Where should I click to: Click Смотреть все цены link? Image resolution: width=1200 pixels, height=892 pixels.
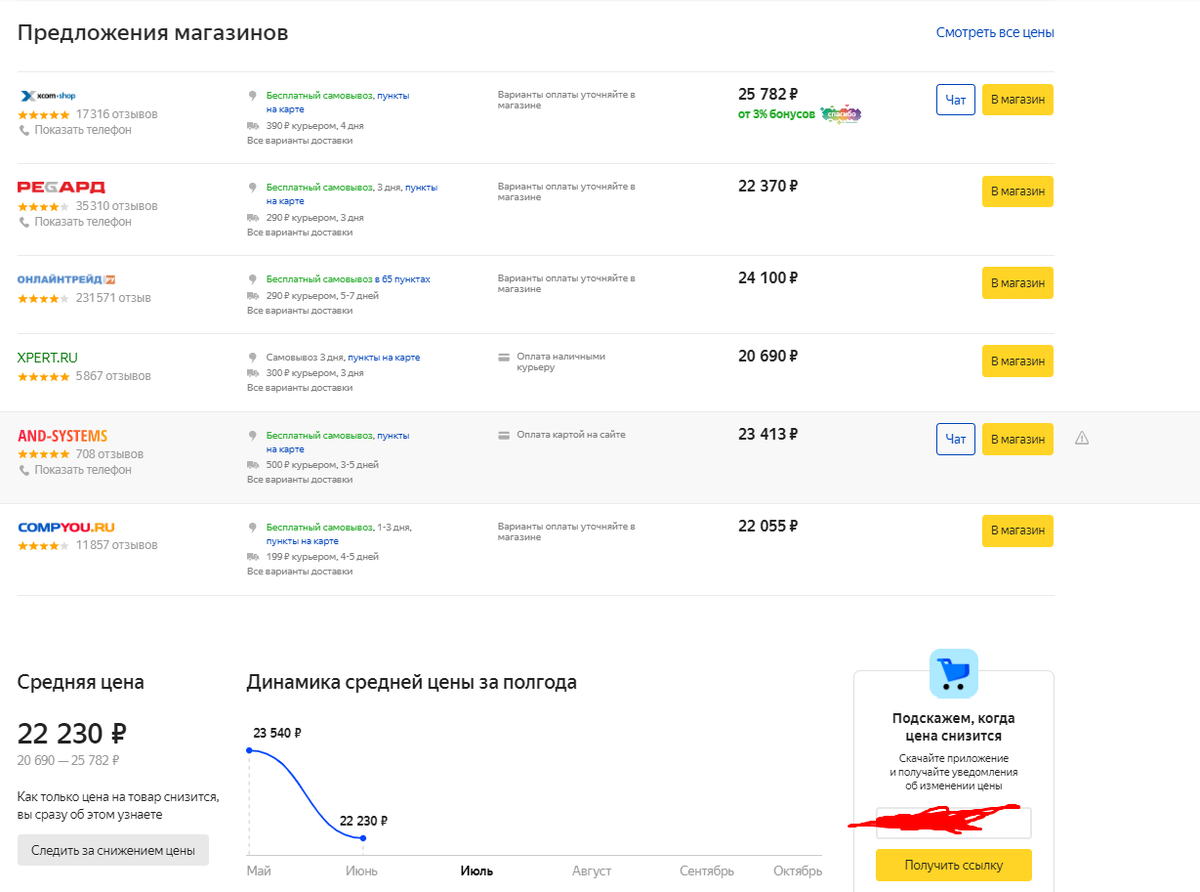click(x=995, y=33)
